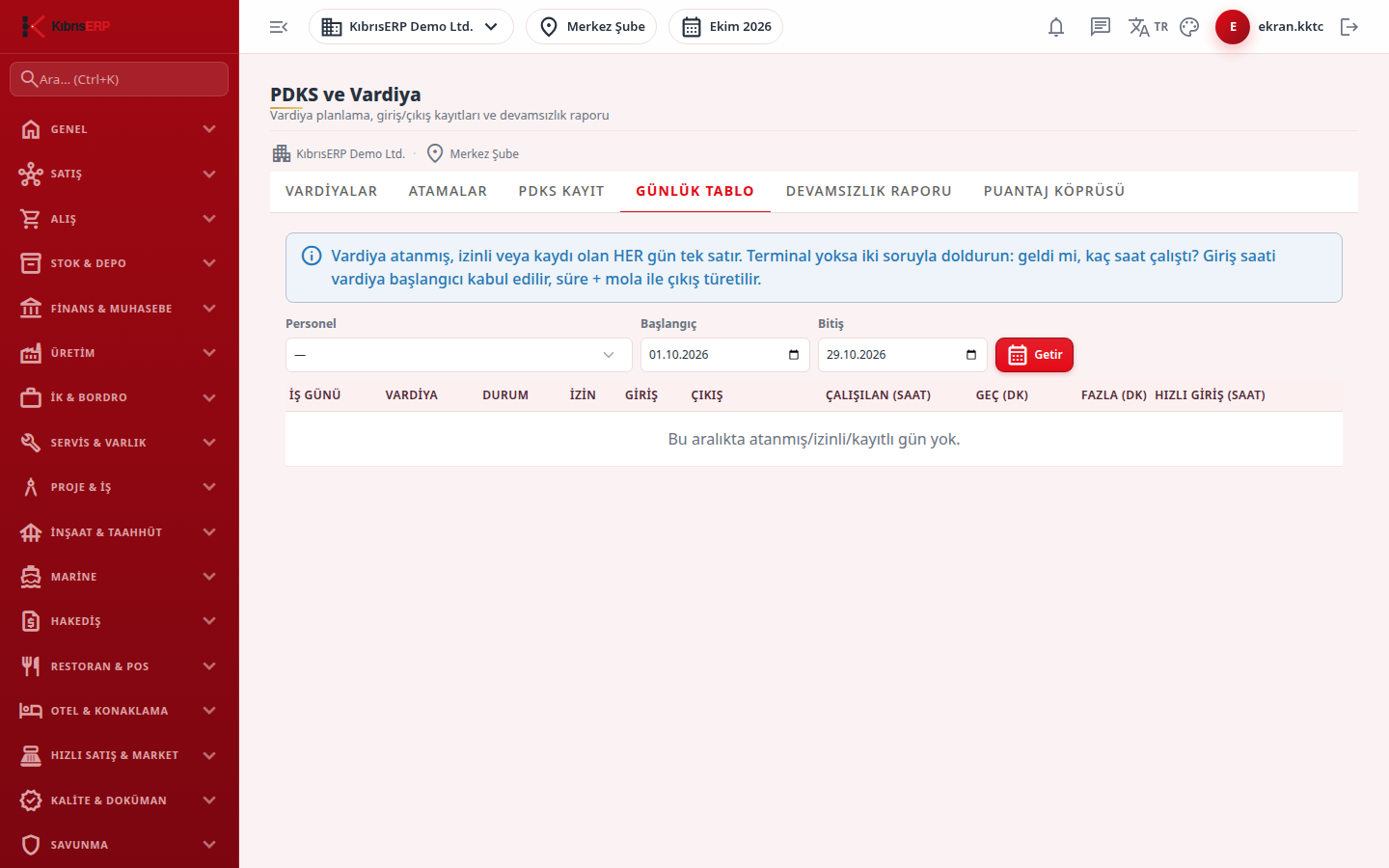
Task: Open the FİNANS & MUHASEBE bank icon
Action: pyautogui.click(x=31, y=309)
